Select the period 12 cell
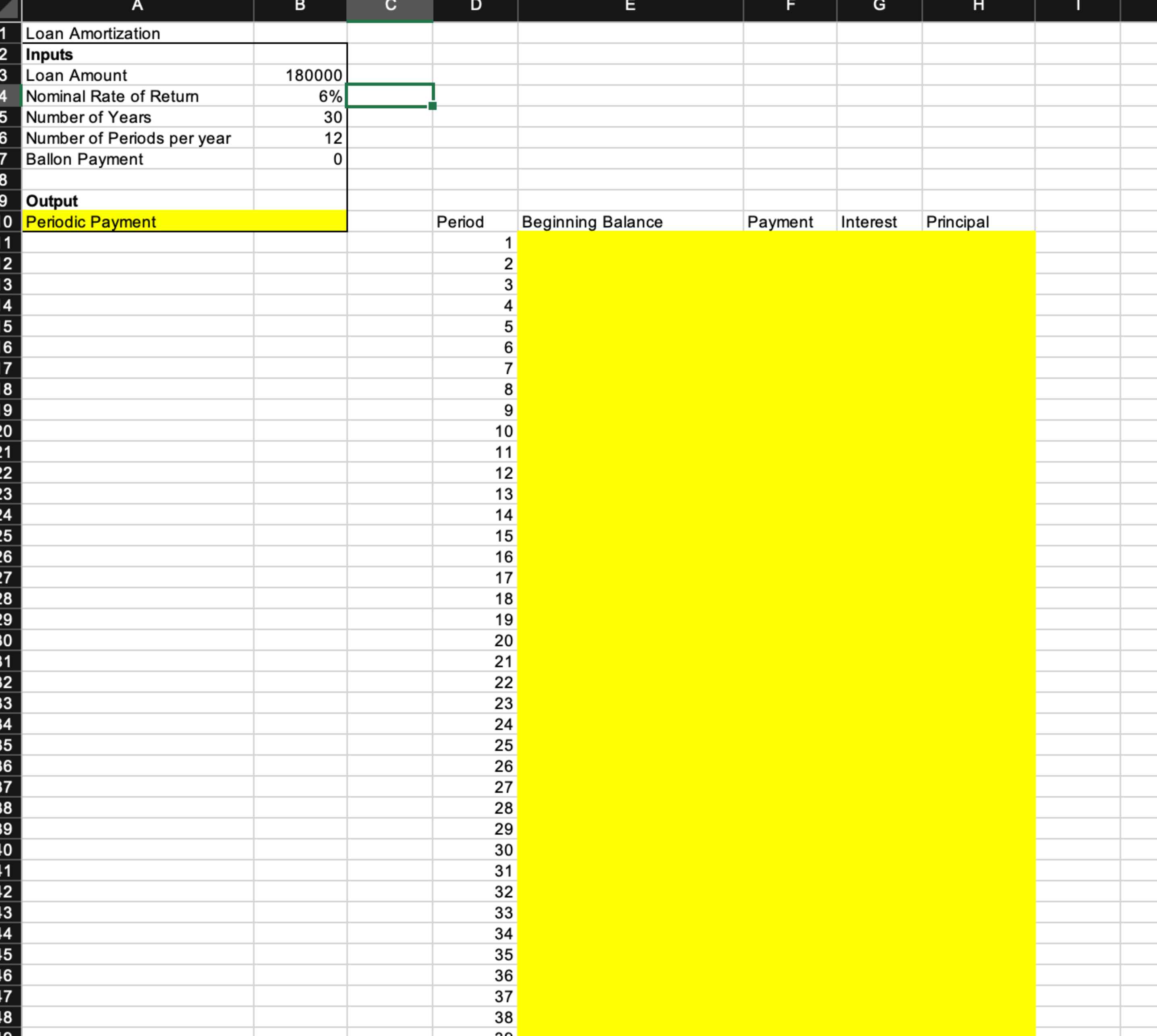 point(476,473)
